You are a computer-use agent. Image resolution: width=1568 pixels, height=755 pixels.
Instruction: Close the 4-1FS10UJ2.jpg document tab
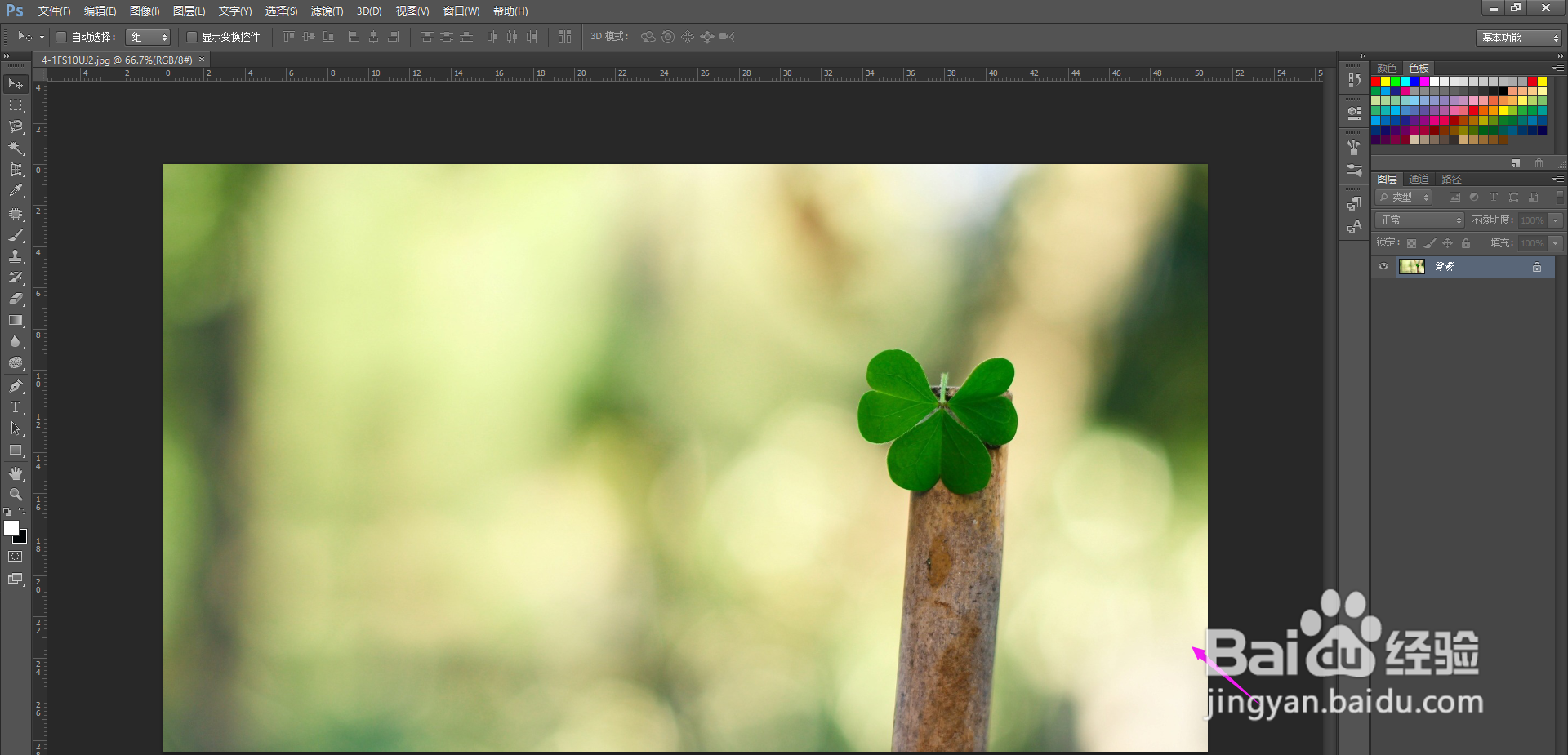click(202, 60)
